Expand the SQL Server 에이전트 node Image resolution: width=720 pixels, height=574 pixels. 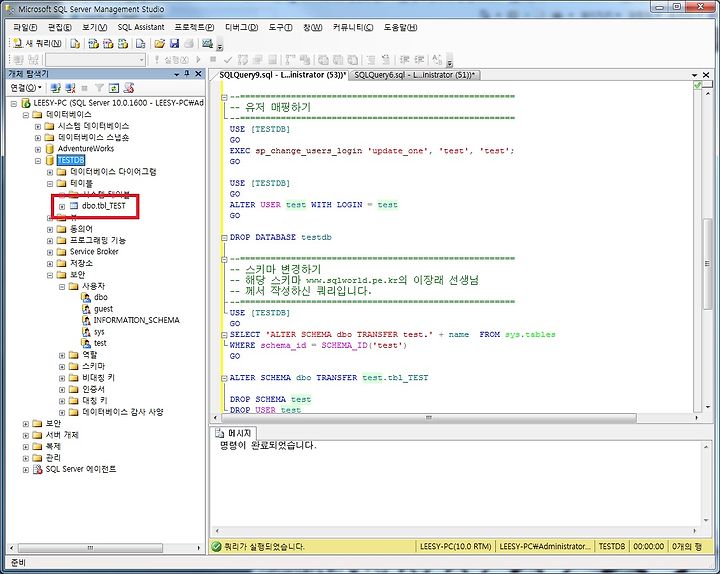click(x=26, y=470)
